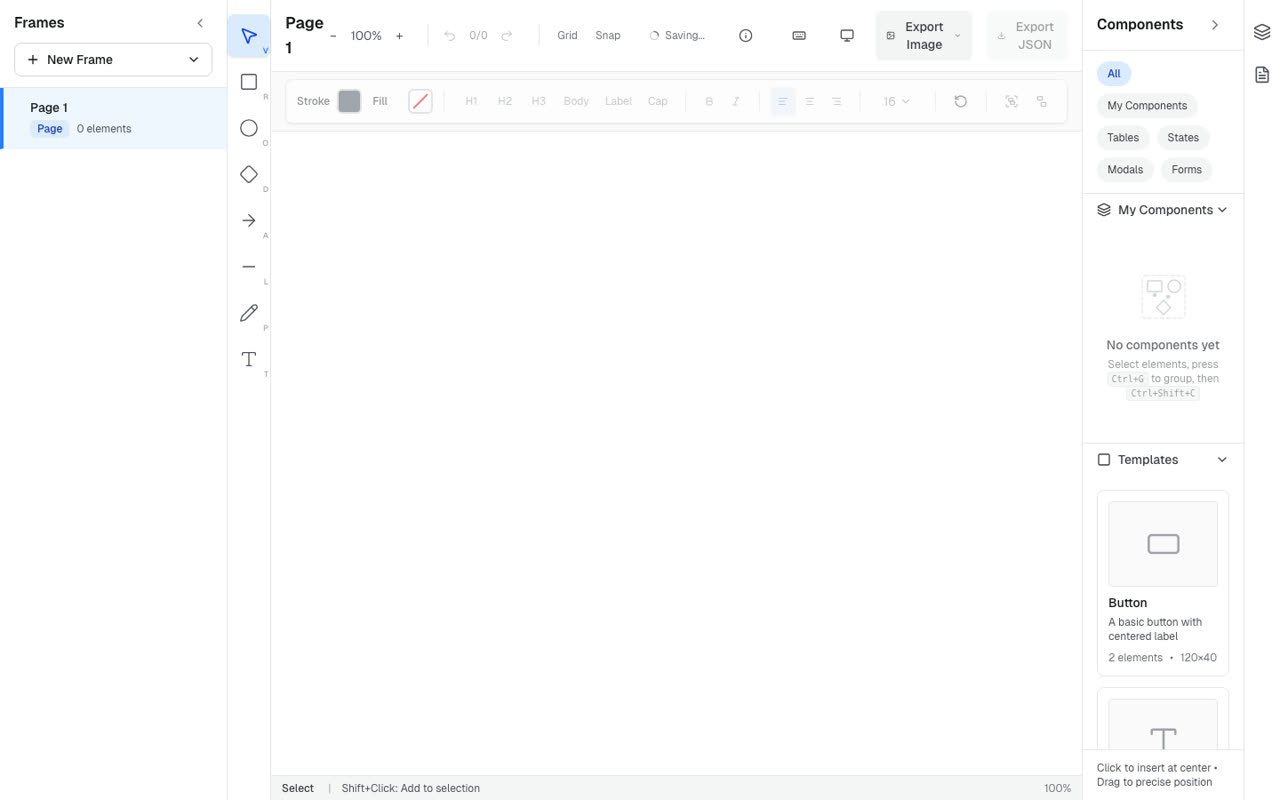Align text left

tap(783, 101)
